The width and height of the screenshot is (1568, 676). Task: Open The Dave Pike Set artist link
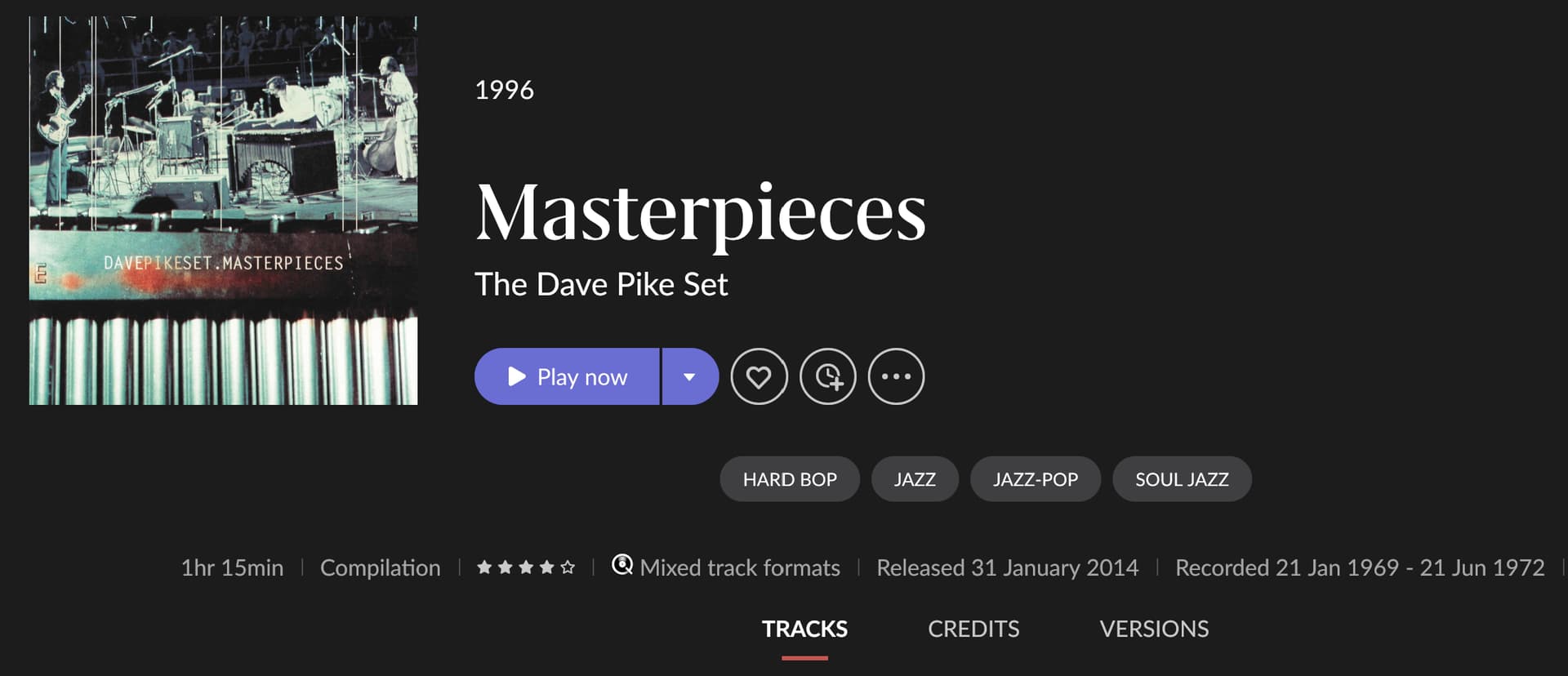(601, 284)
